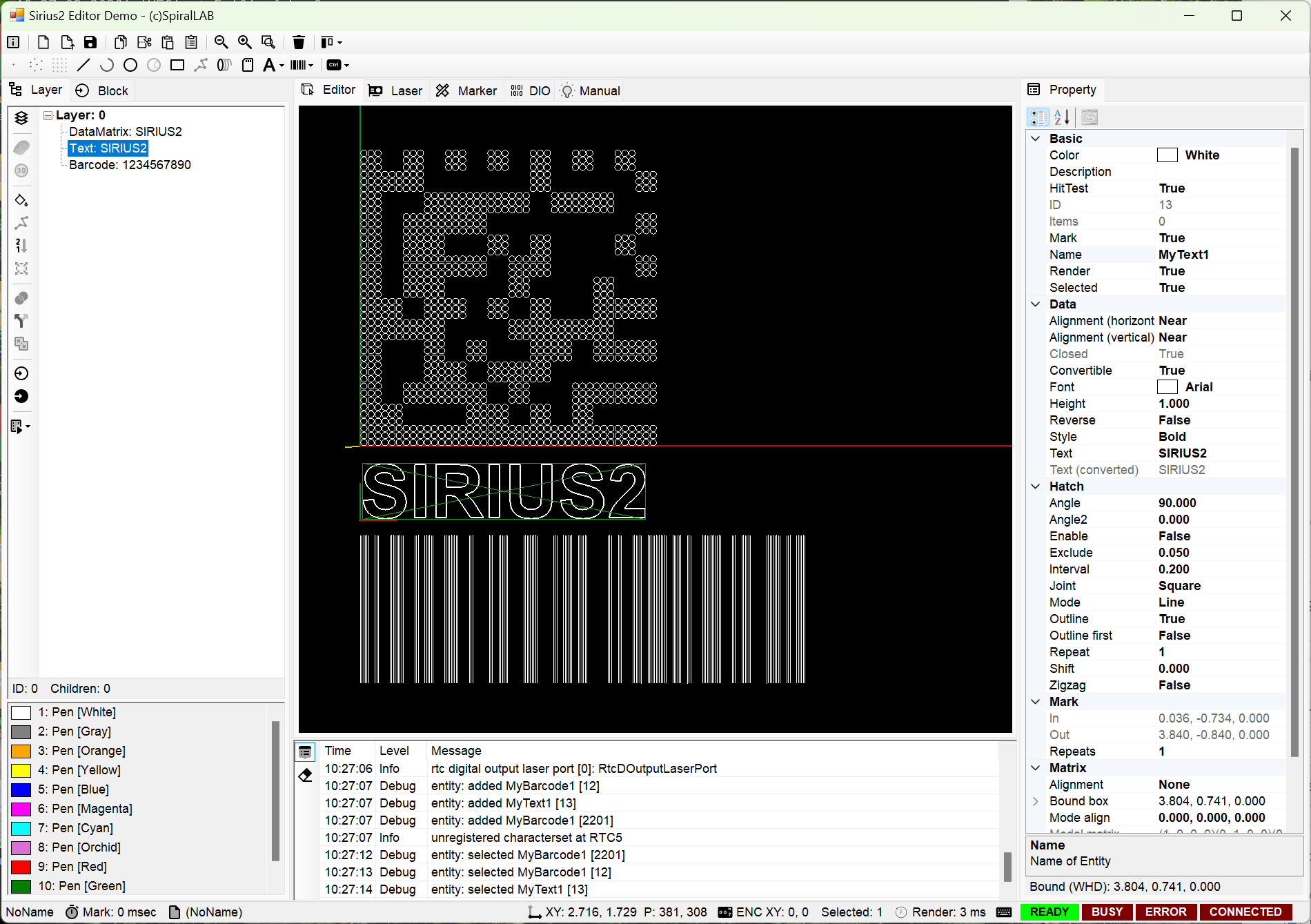
Task: Click the Copy icon in the toolbar
Action: tap(121, 42)
